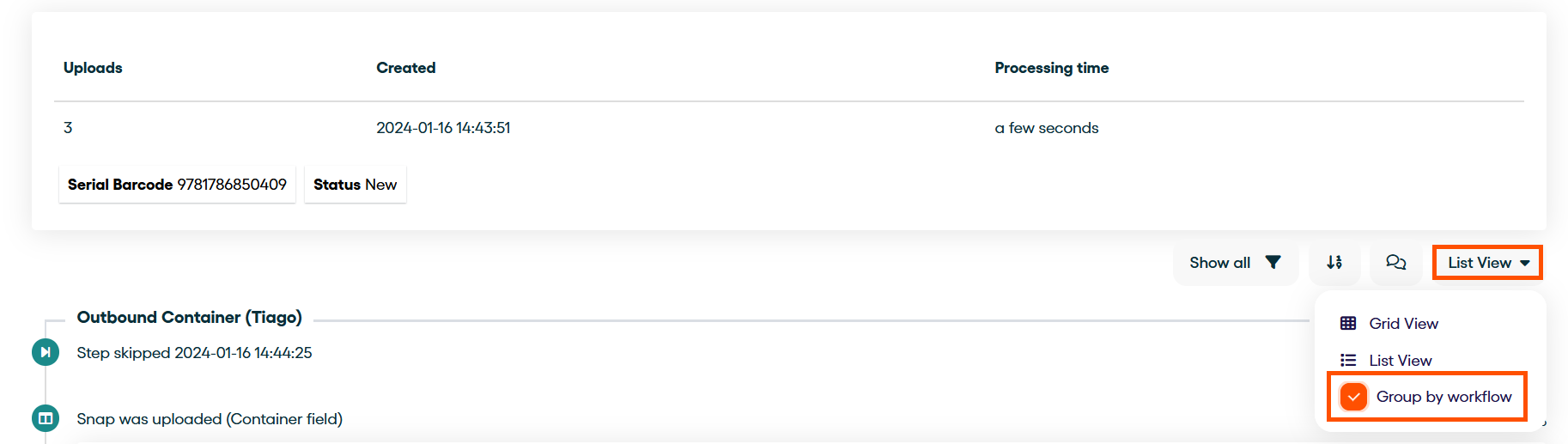This screenshot has height=444, width=1568.
Task: Click the Grid View table icon
Action: click(1348, 324)
